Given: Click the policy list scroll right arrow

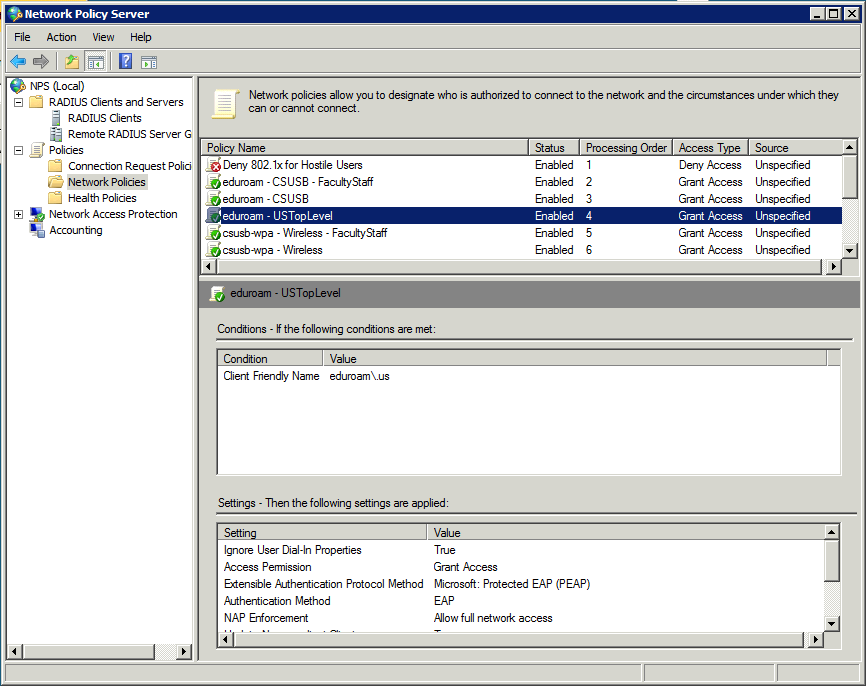Looking at the screenshot, I should (x=833, y=266).
